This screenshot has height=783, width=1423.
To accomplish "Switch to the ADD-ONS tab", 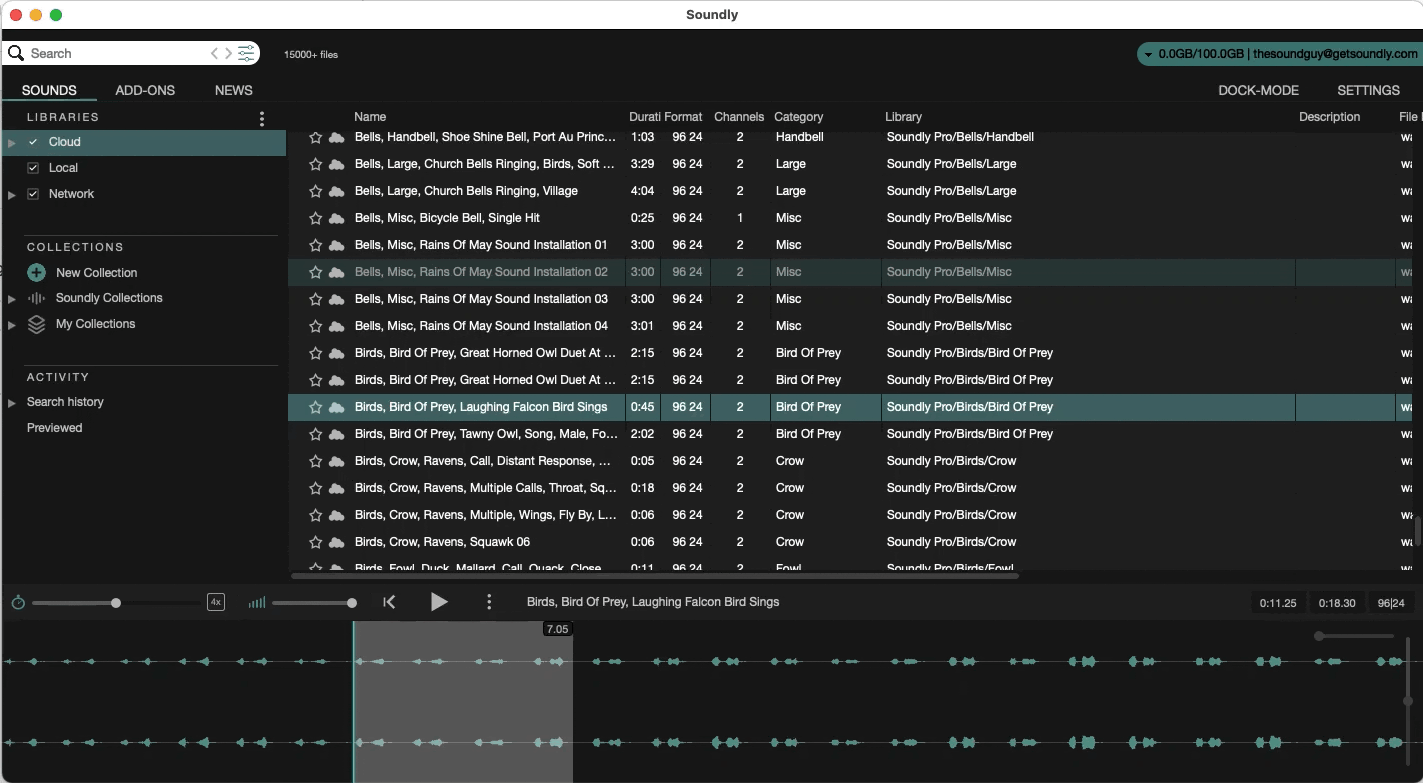I will click(145, 90).
